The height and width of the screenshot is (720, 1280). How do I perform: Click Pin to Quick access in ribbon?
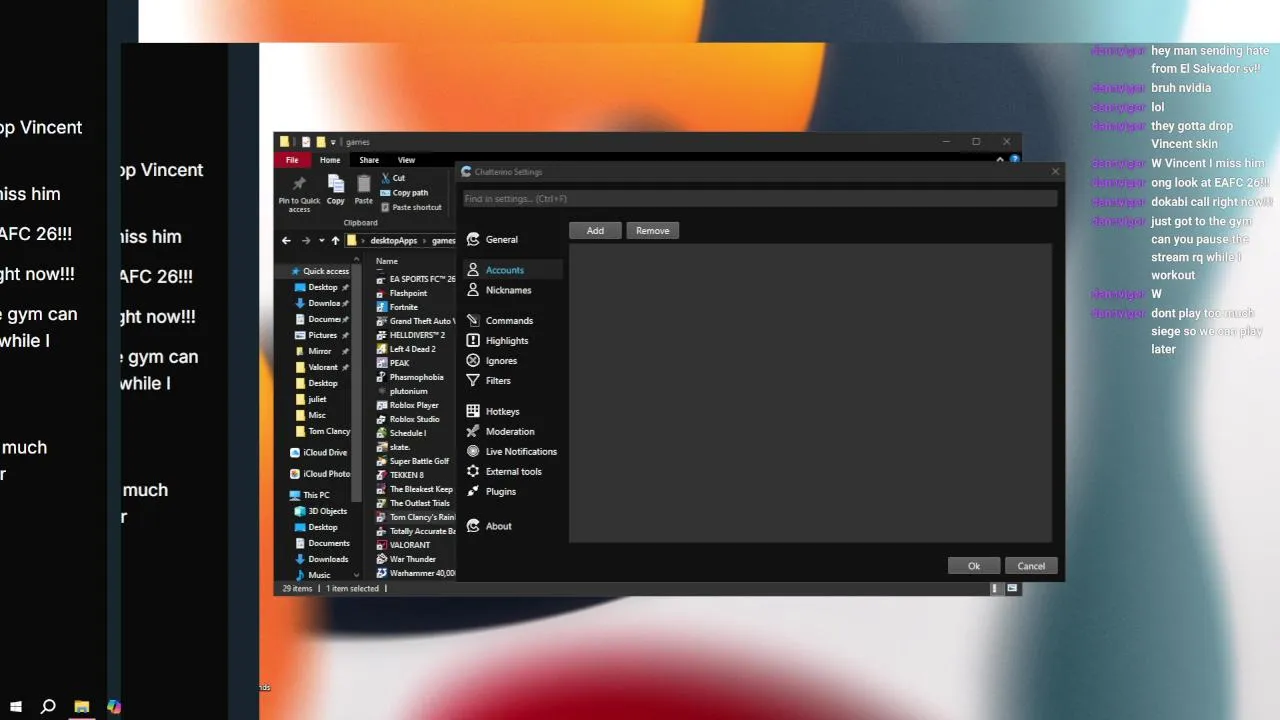(x=299, y=193)
